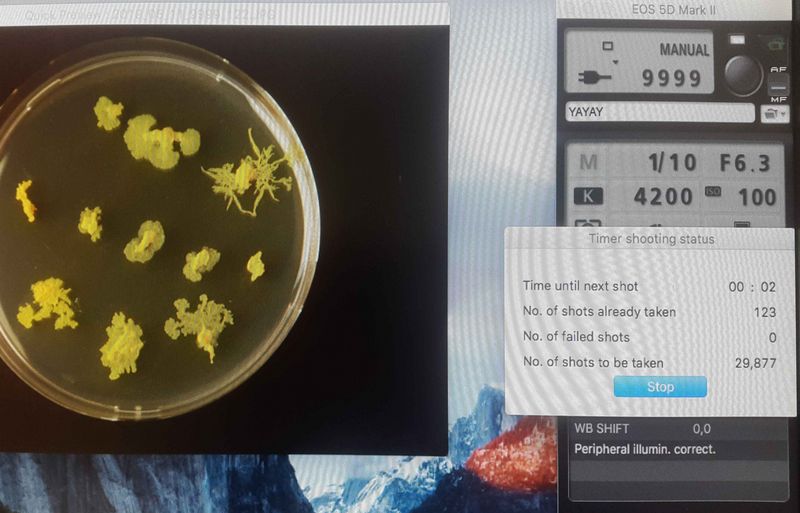Select the F6.3 aperture value
Image resolution: width=800 pixels, height=513 pixels.
(744, 163)
